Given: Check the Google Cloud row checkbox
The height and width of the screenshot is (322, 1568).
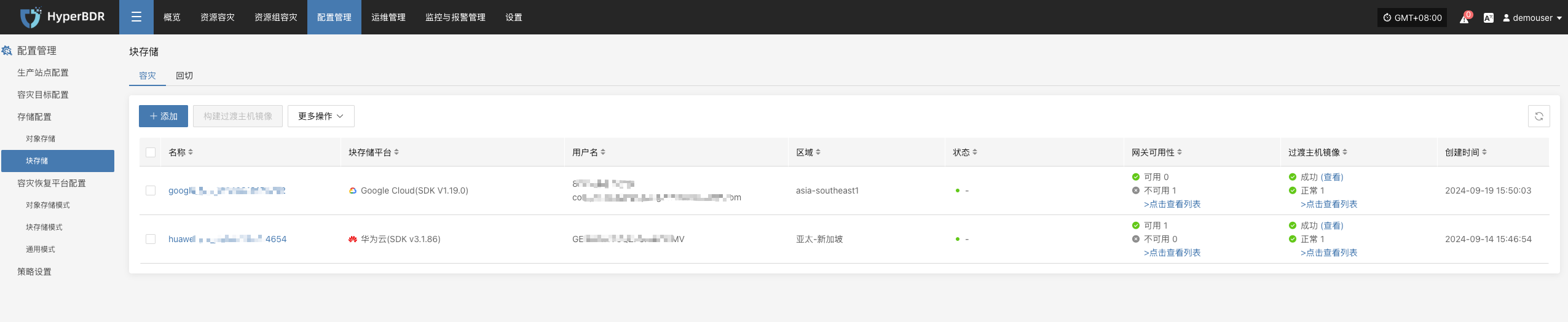Looking at the screenshot, I should (151, 190).
